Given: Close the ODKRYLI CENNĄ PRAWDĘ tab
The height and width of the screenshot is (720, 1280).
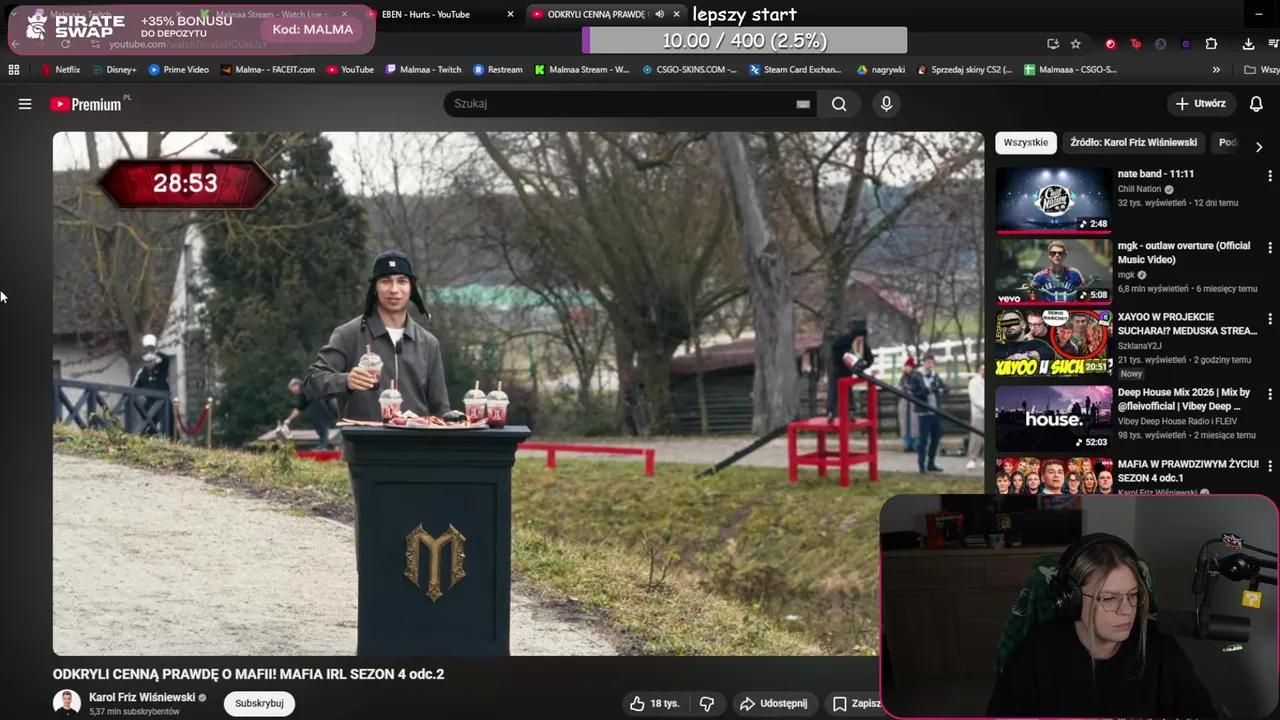Looking at the screenshot, I should pos(676,14).
